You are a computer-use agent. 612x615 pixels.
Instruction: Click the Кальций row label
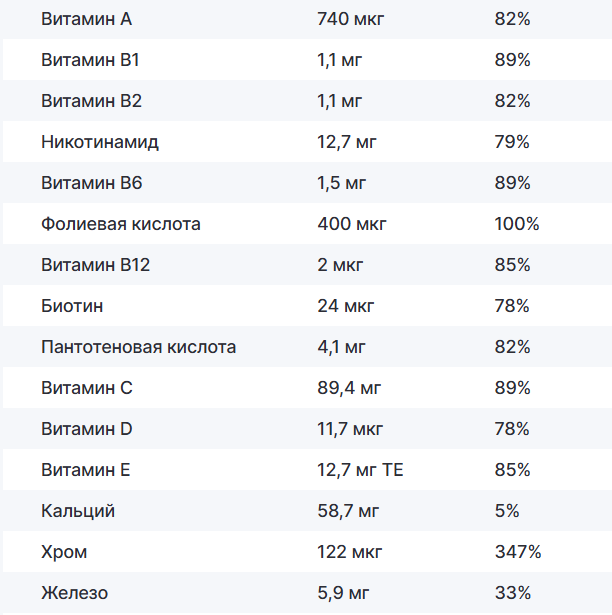(x=78, y=511)
